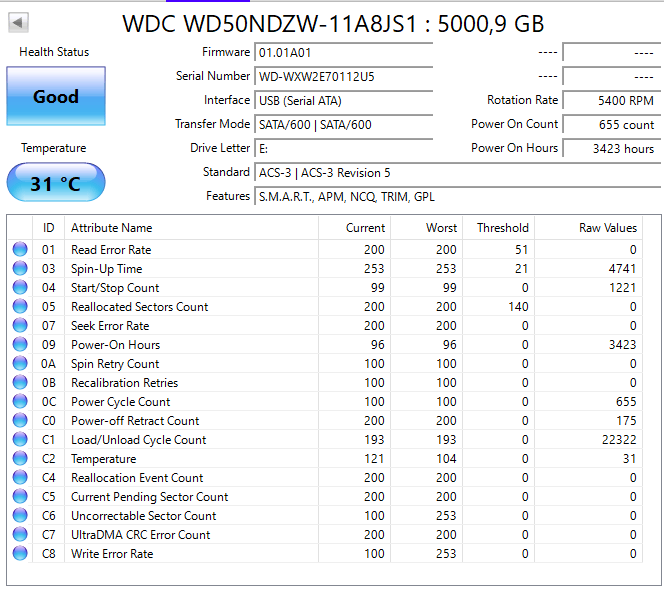664x589 pixels.
Task: Select the Uncorrectable Sector Count attribute name
Action: [x=144, y=516]
